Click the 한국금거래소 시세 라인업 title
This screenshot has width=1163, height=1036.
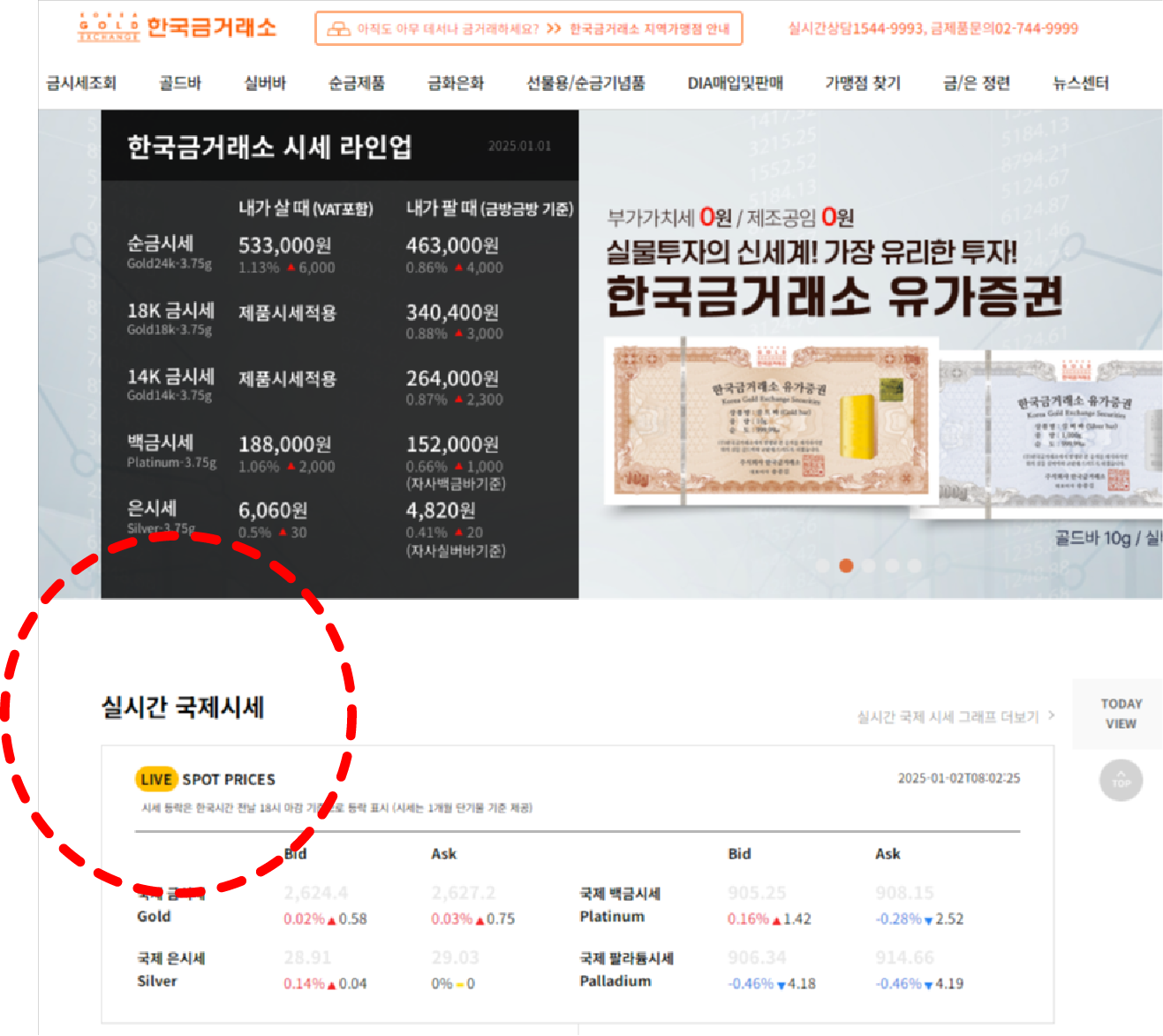point(269,147)
